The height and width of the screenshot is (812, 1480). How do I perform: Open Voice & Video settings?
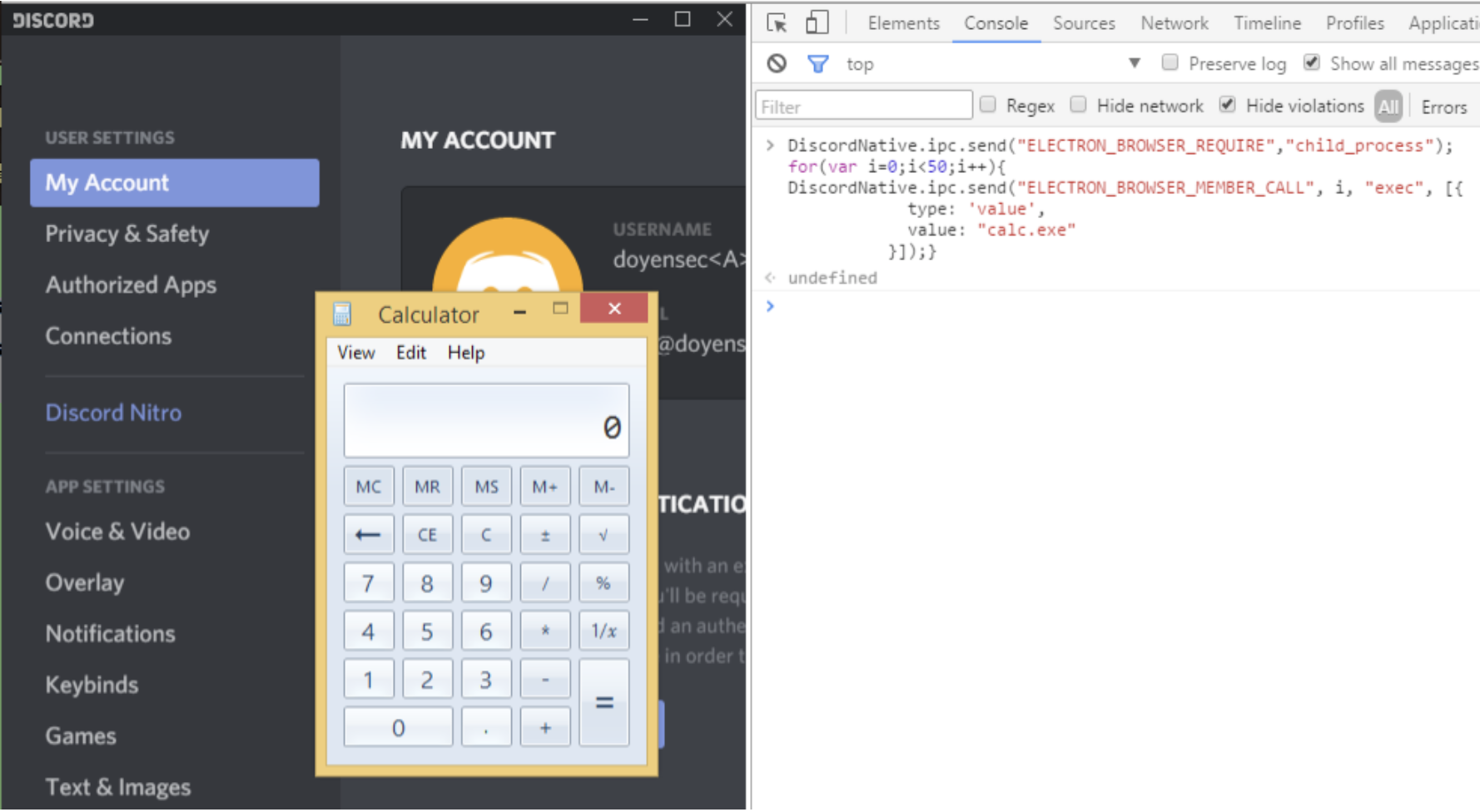tap(117, 532)
